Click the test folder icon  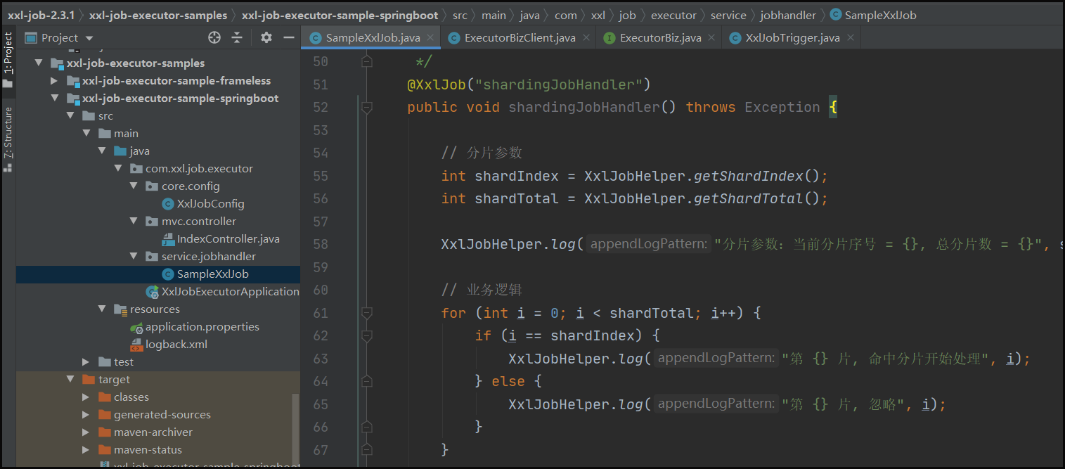(x=104, y=362)
